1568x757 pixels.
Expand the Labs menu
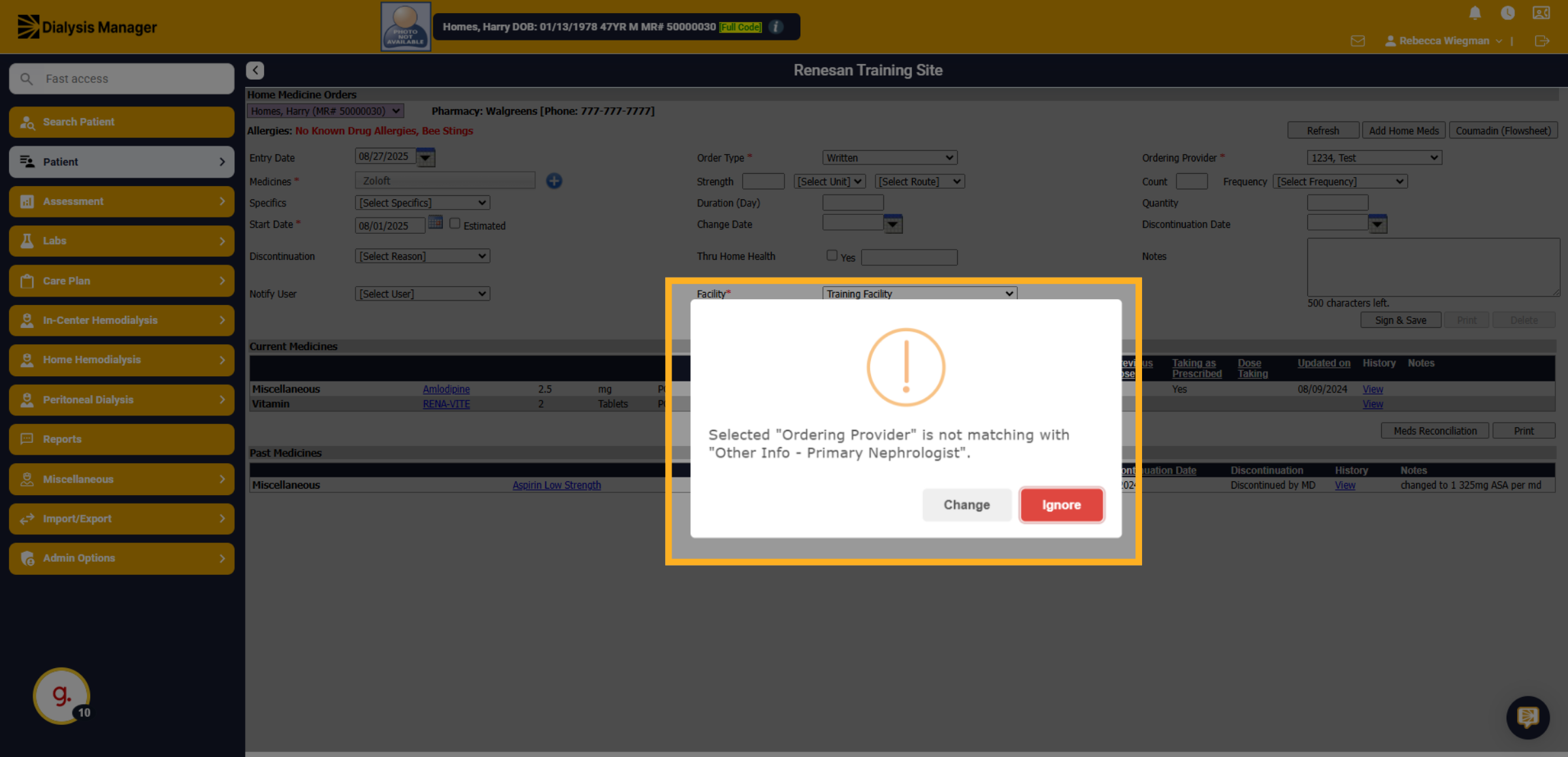point(122,241)
